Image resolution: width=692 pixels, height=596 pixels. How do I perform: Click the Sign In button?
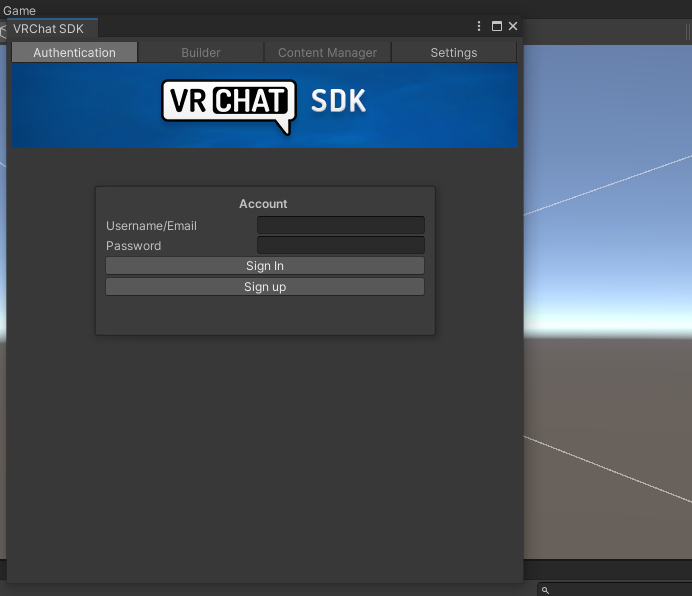(265, 266)
